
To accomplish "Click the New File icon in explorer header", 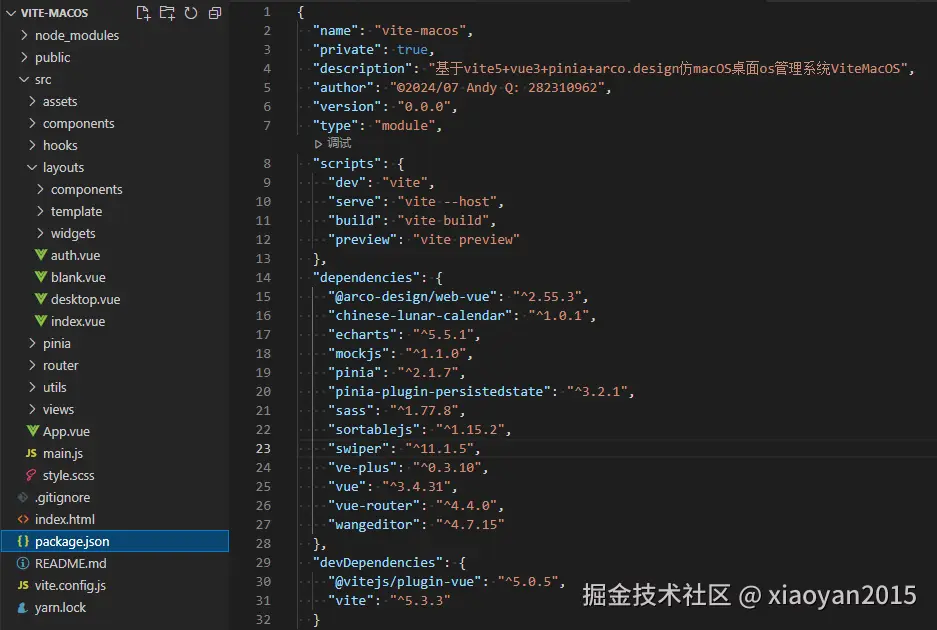I will click(143, 13).
